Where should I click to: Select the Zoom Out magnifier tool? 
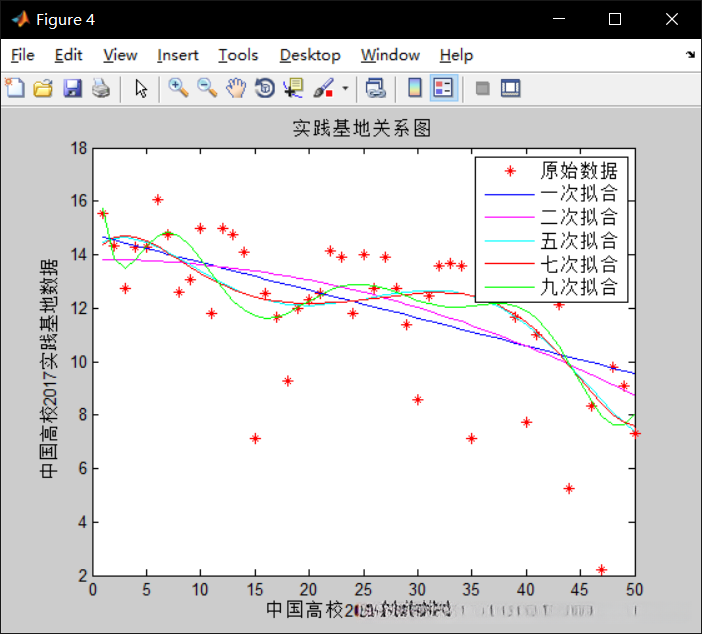(x=207, y=88)
